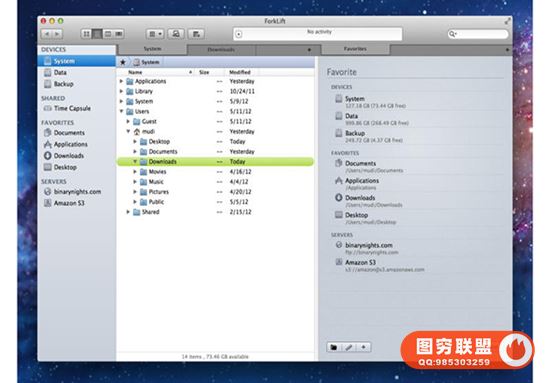Connect to Amazon S3 in sidebar Servers

point(77,203)
